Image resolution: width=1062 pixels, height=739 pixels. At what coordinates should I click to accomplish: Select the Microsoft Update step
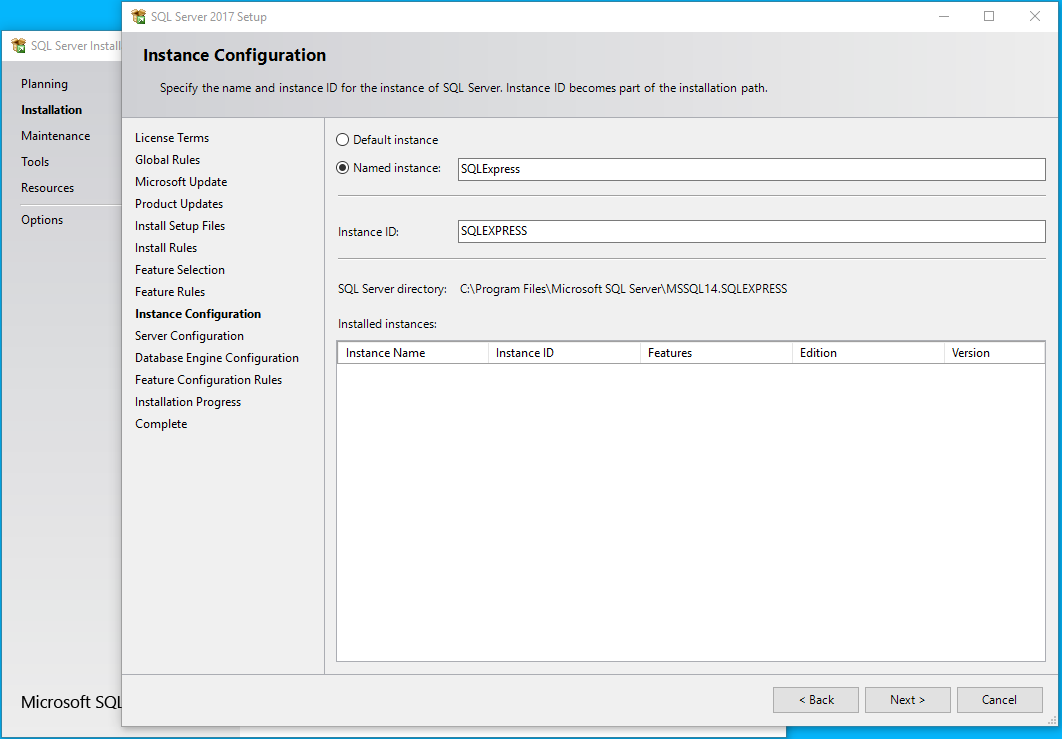(181, 182)
